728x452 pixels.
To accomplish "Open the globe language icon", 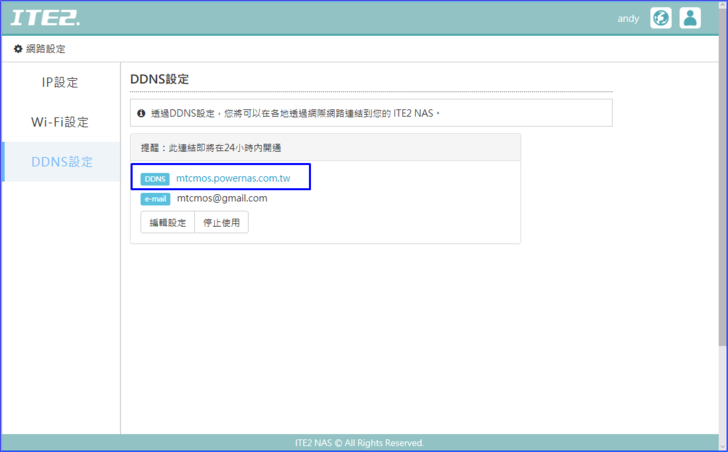I will [x=661, y=18].
